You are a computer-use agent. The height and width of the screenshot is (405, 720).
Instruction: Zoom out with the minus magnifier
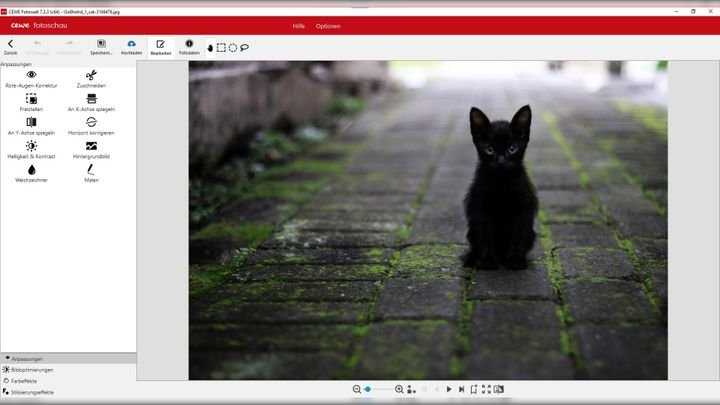point(356,389)
